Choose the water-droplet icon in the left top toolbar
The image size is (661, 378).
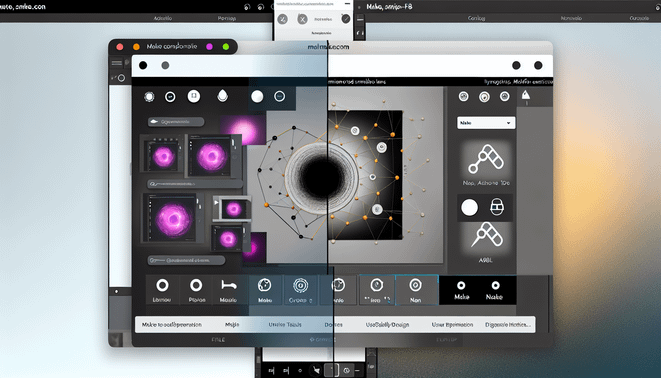[222, 96]
